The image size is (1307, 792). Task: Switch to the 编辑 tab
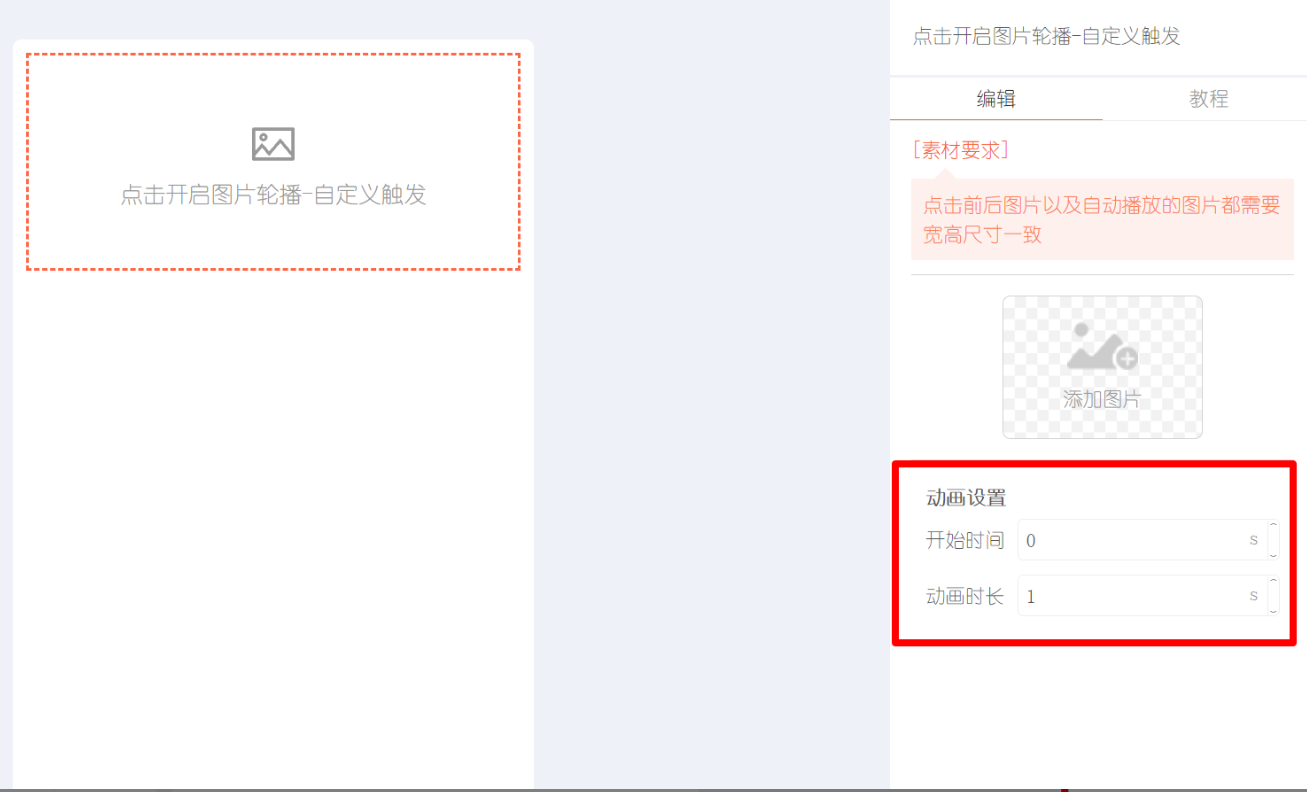click(996, 99)
